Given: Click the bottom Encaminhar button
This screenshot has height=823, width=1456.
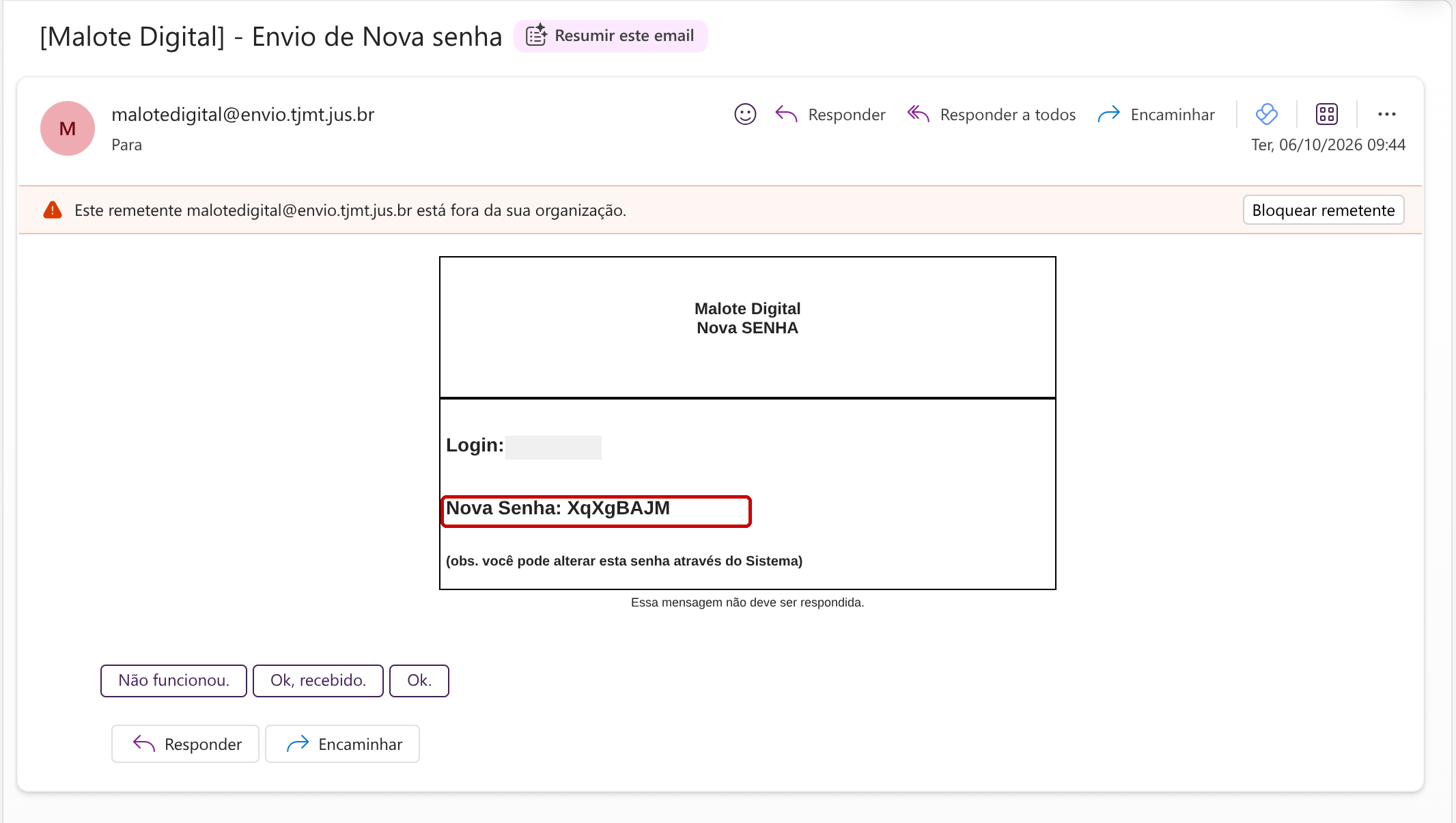Looking at the screenshot, I should click(x=343, y=744).
